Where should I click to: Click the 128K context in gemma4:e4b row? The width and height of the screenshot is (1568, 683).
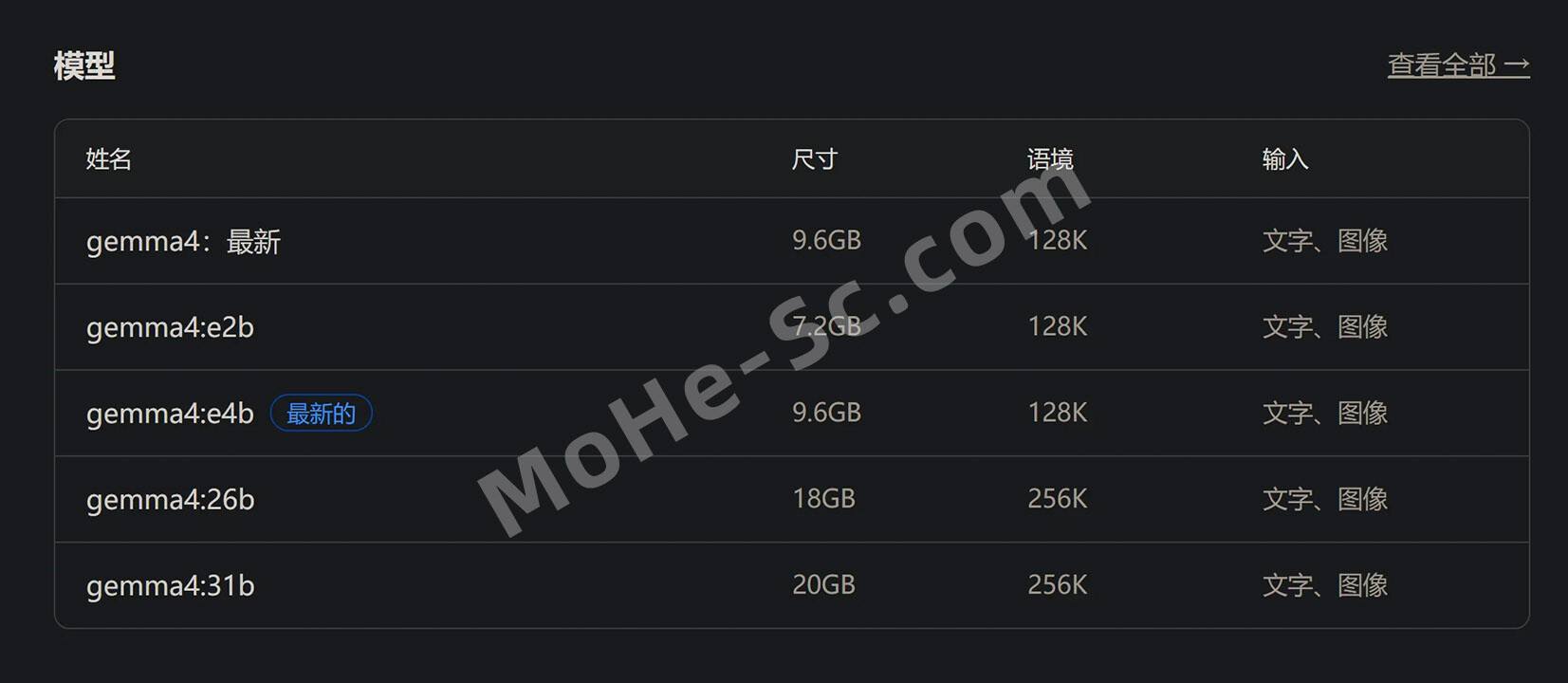pyautogui.click(x=1058, y=413)
